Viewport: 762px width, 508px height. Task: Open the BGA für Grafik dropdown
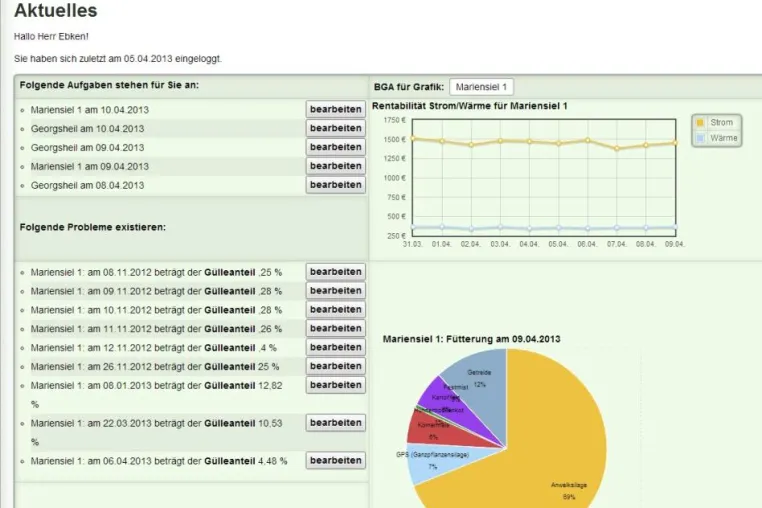coord(481,87)
